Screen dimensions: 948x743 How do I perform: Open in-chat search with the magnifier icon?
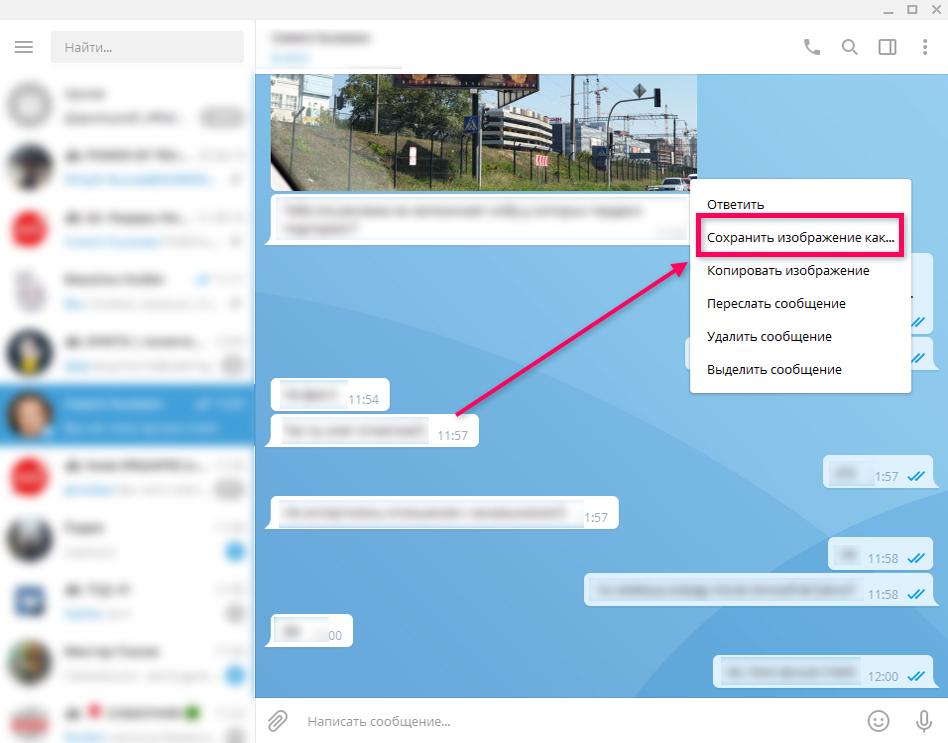tap(850, 46)
